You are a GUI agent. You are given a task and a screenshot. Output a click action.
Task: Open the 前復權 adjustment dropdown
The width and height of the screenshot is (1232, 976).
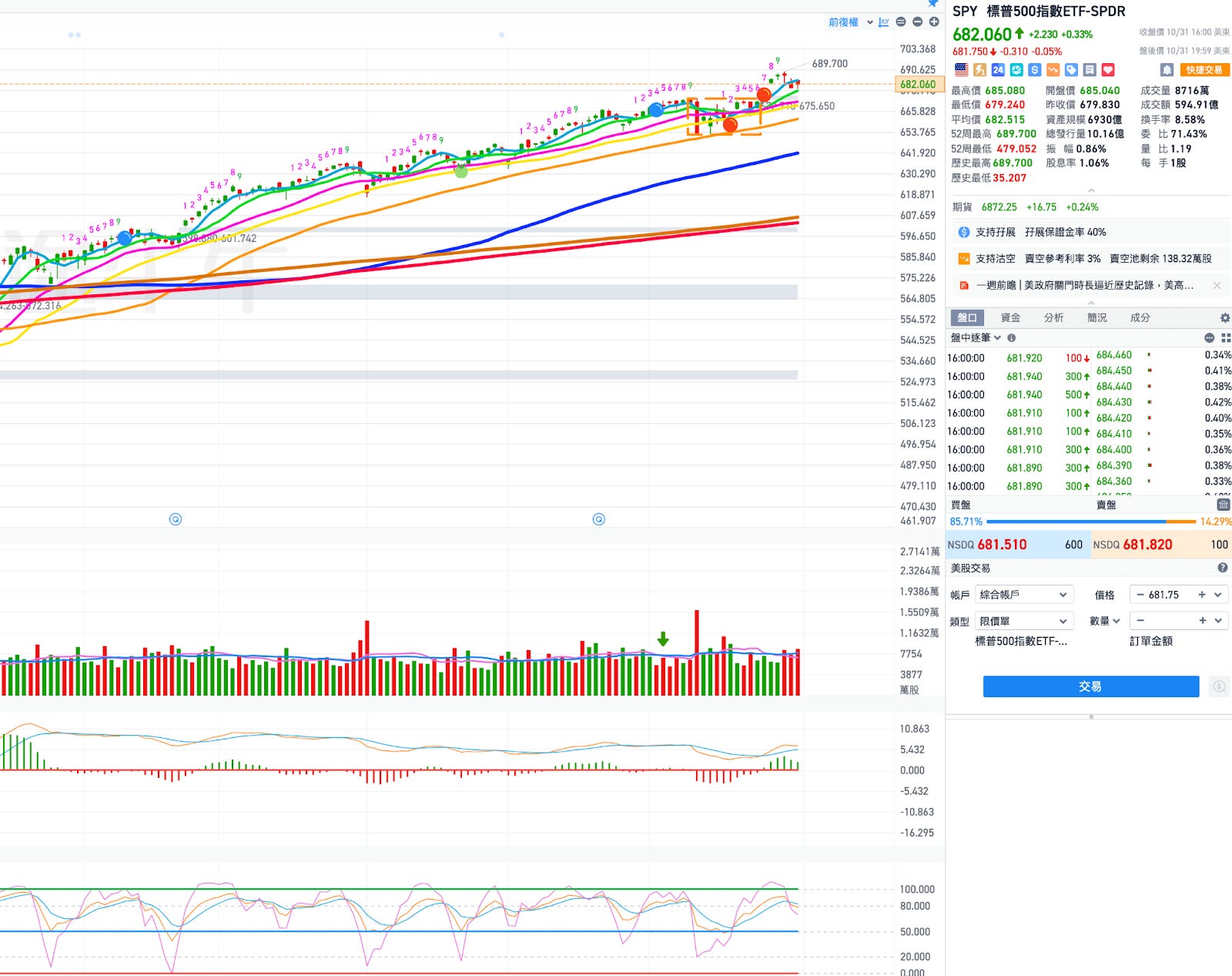[851, 22]
